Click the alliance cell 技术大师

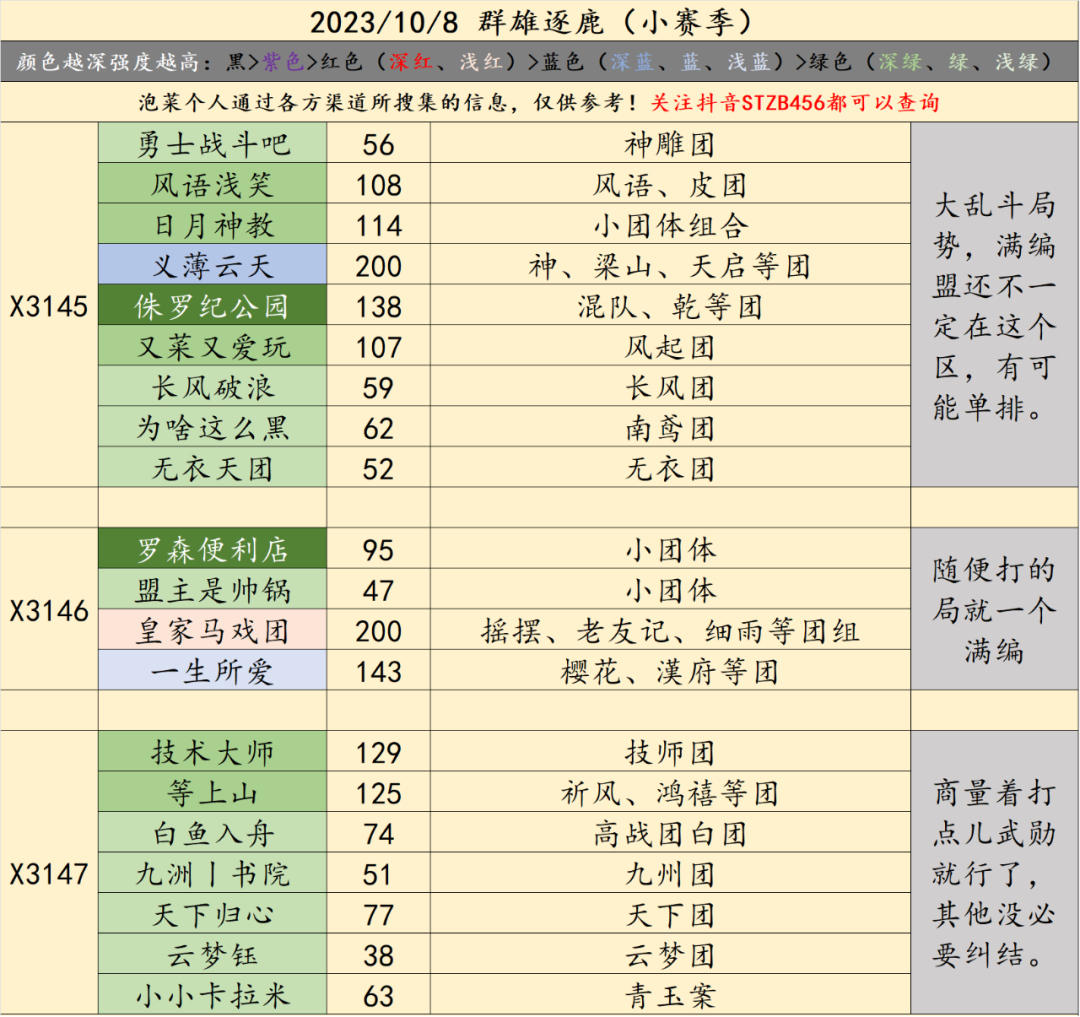tap(212, 752)
